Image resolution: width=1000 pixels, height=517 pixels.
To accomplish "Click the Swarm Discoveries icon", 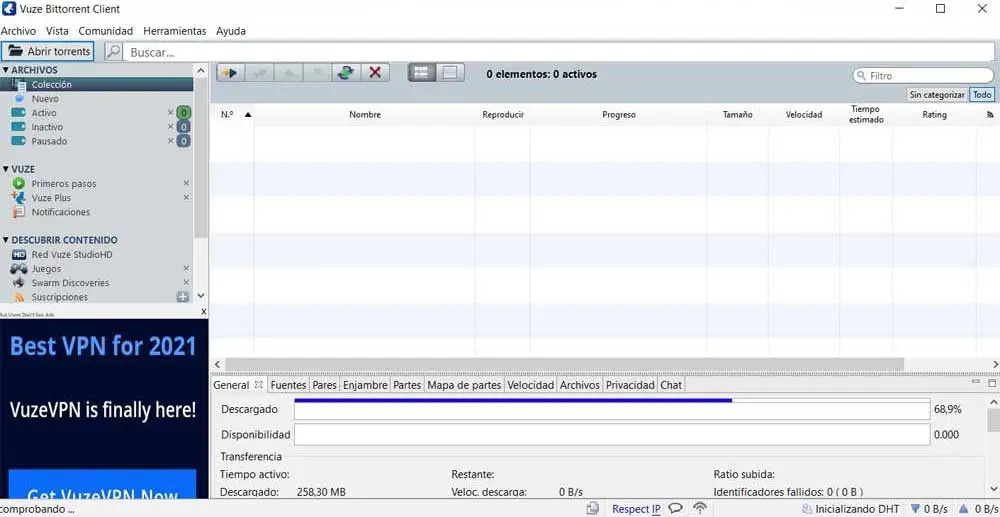I will click(18, 282).
